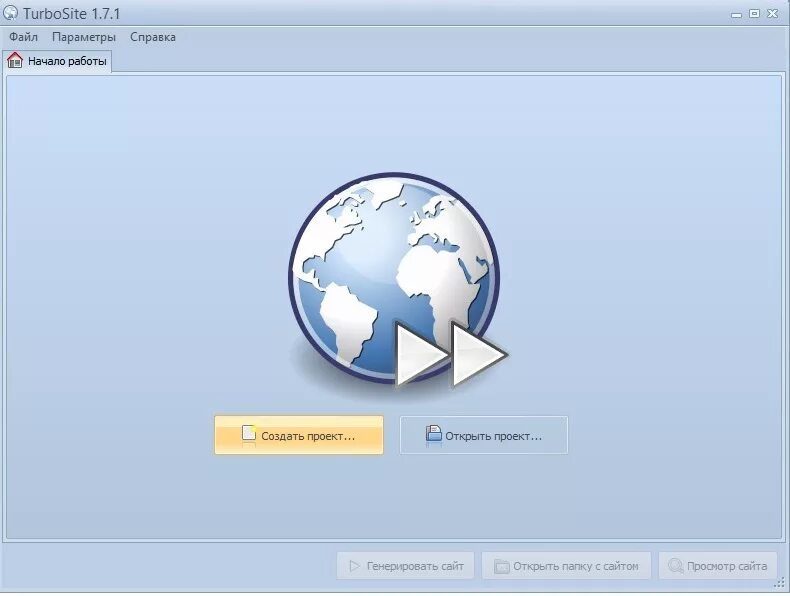The image size is (790, 596).
Task: Open the Файл menu
Action: point(23,37)
